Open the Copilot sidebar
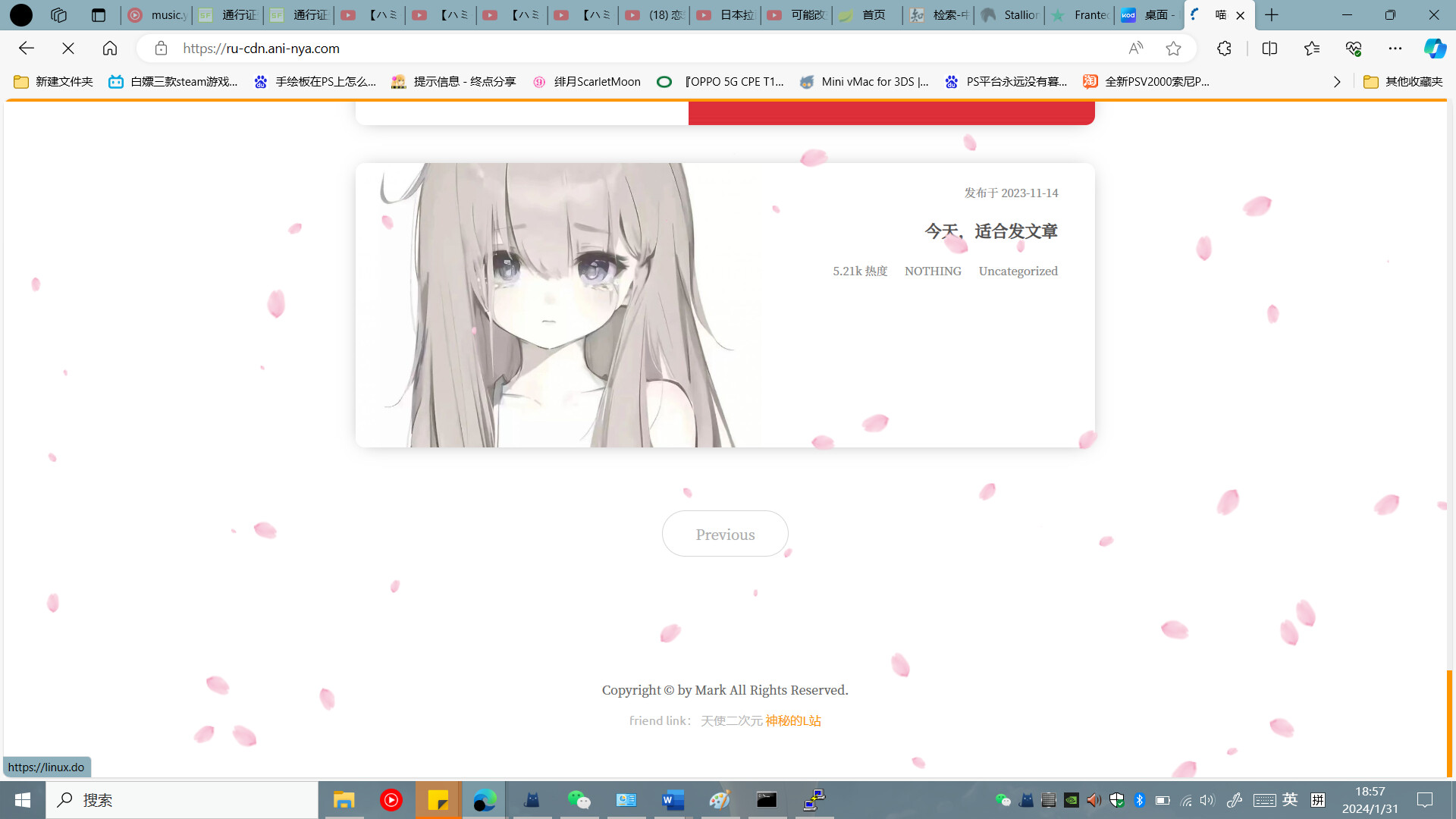This screenshot has height=819, width=1456. (x=1435, y=49)
